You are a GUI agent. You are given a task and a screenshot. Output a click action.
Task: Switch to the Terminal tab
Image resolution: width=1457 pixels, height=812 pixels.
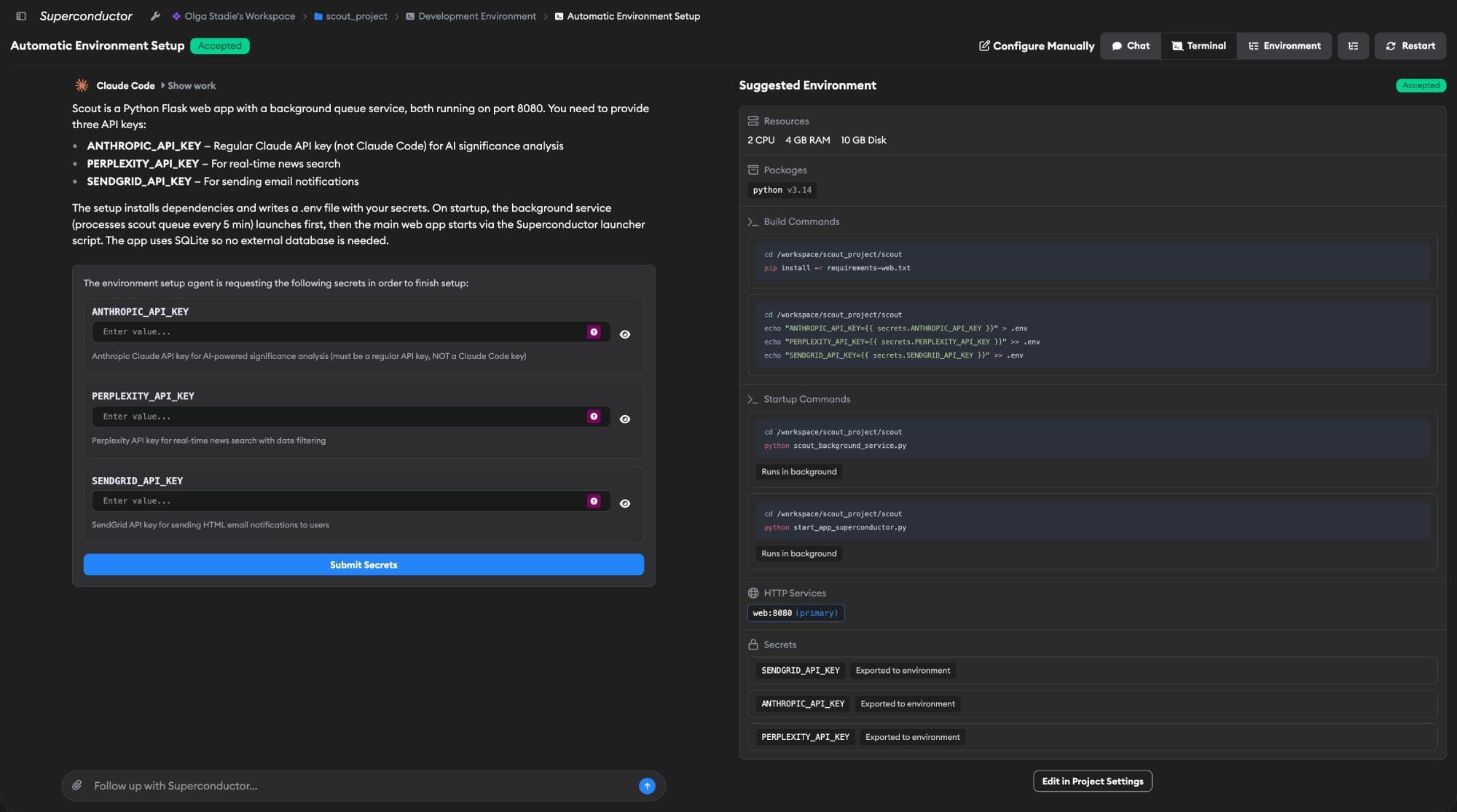(1199, 46)
